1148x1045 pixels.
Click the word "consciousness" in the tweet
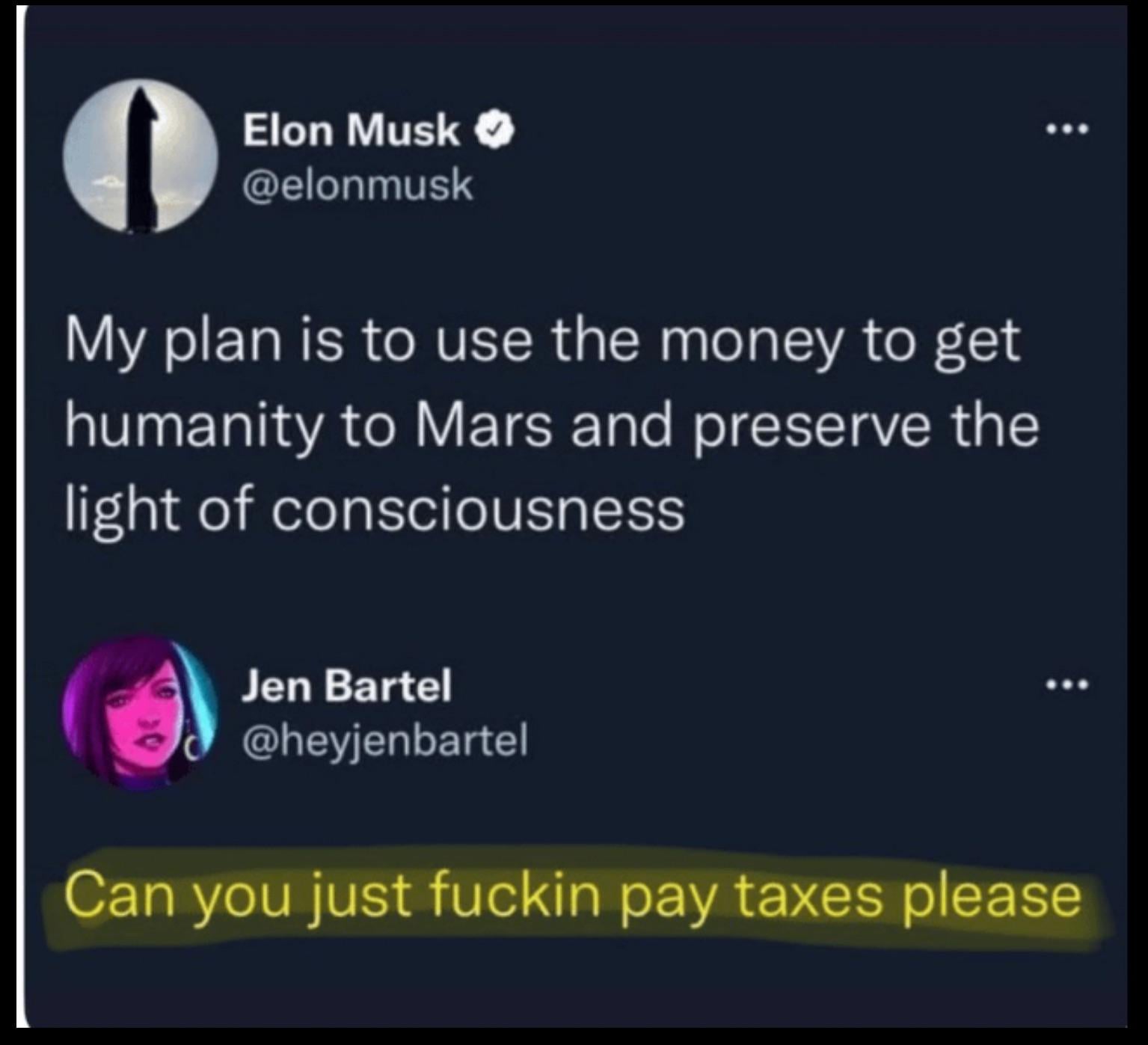[x=478, y=509]
